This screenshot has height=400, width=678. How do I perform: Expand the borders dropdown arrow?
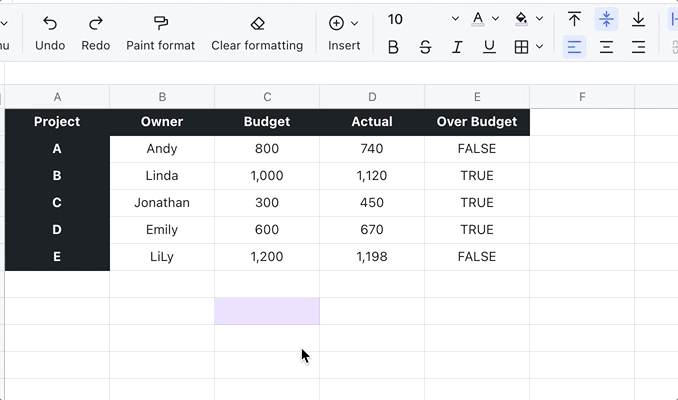(540, 47)
